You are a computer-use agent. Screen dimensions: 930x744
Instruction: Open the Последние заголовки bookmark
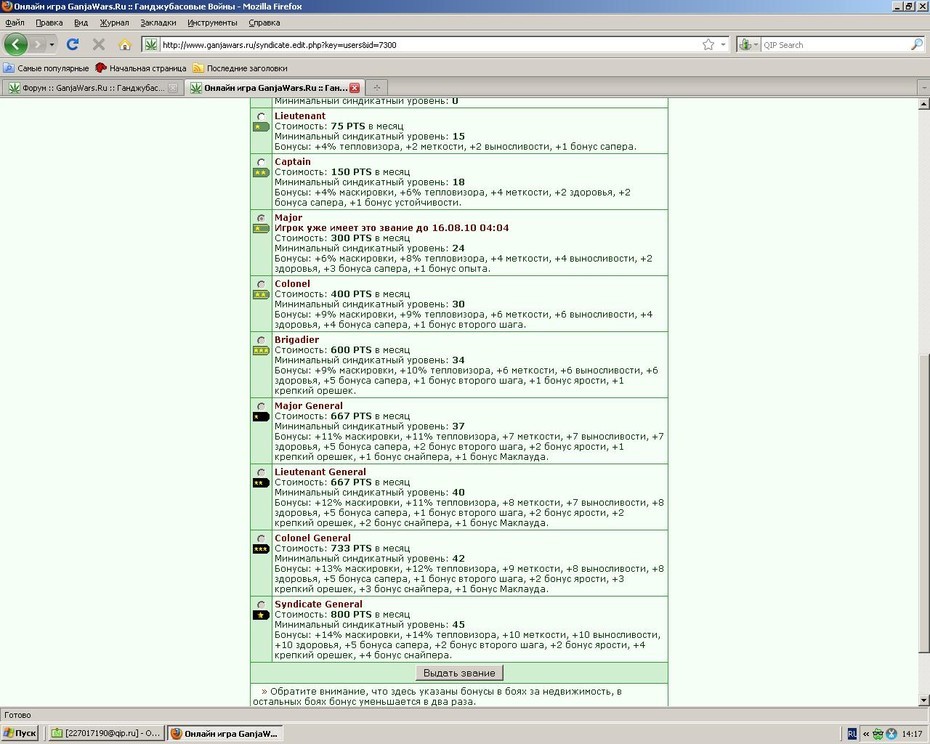pyautogui.click(x=240, y=68)
